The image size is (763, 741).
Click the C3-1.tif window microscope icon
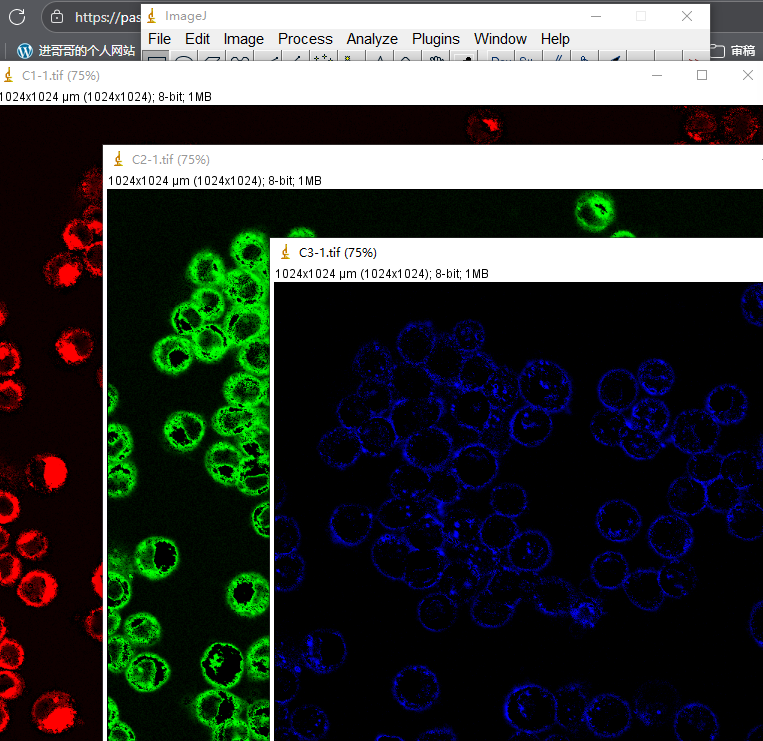285,252
